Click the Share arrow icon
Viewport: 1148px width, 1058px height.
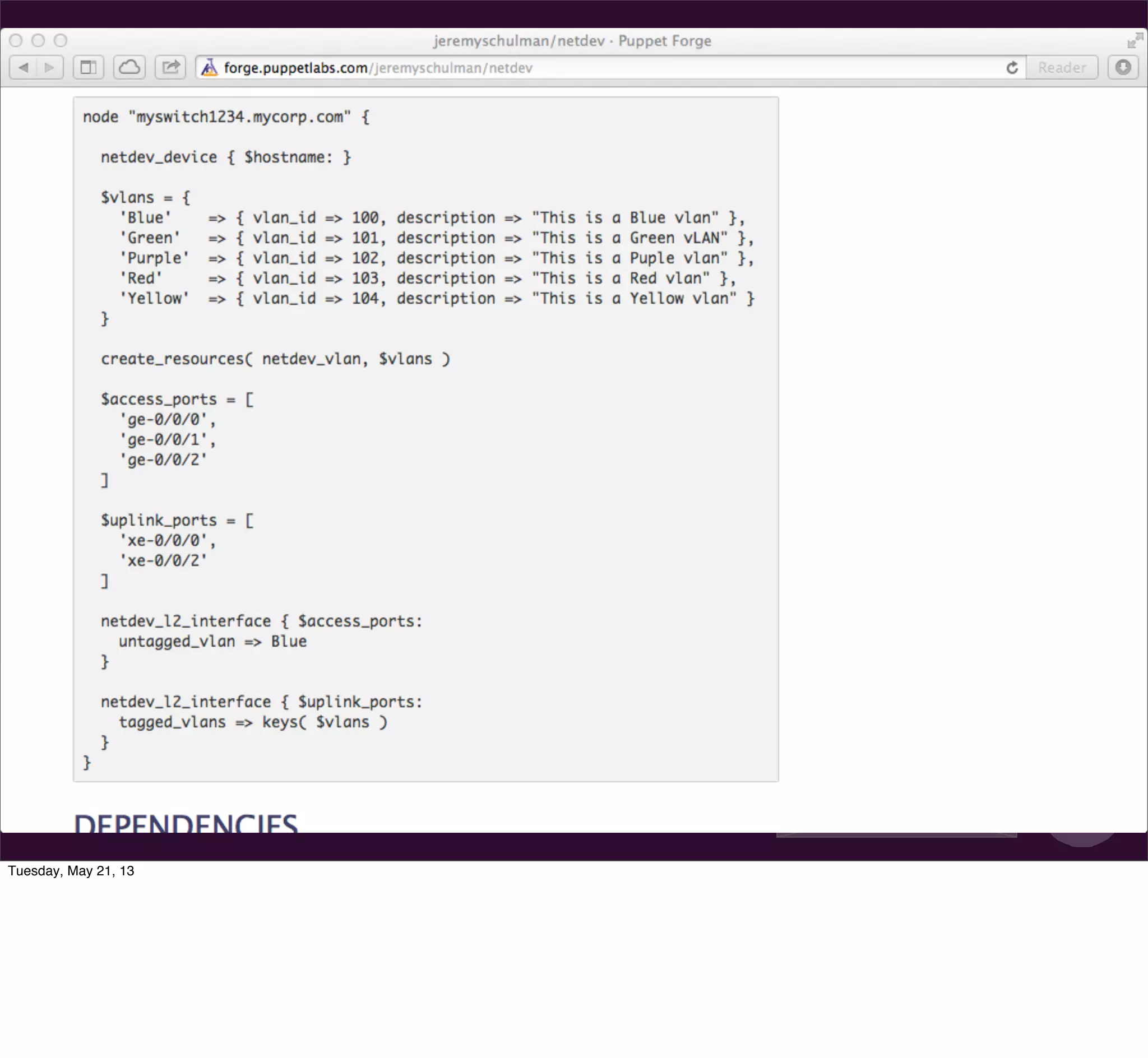coord(170,68)
